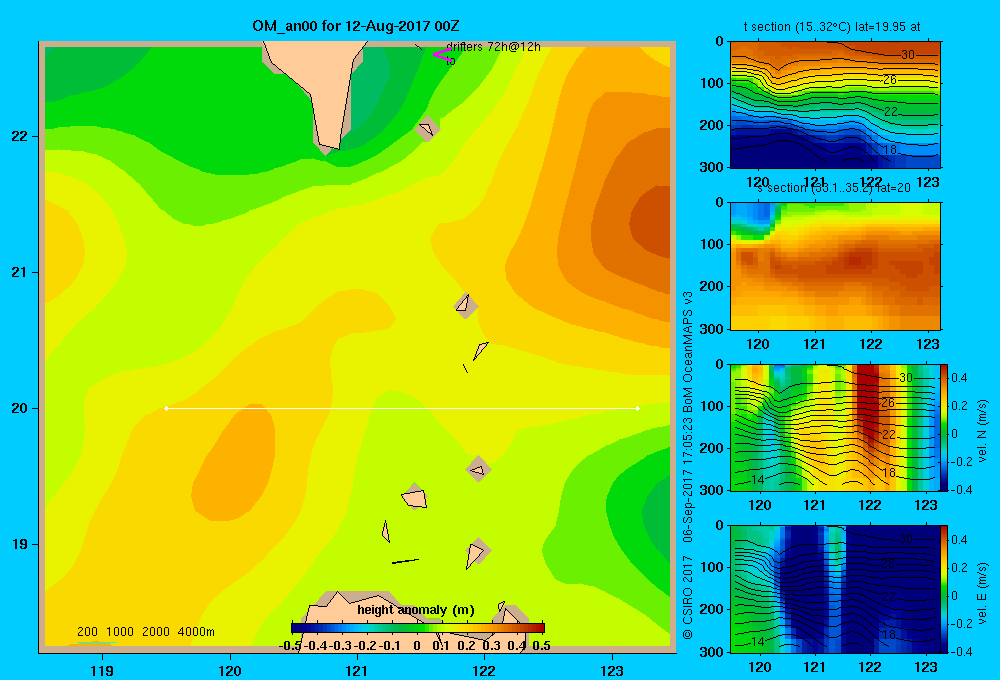1000x680 pixels.
Task: Click the title "OM_an00 for 12-Aug-2017 00Z"
Action: coord(356,26)
